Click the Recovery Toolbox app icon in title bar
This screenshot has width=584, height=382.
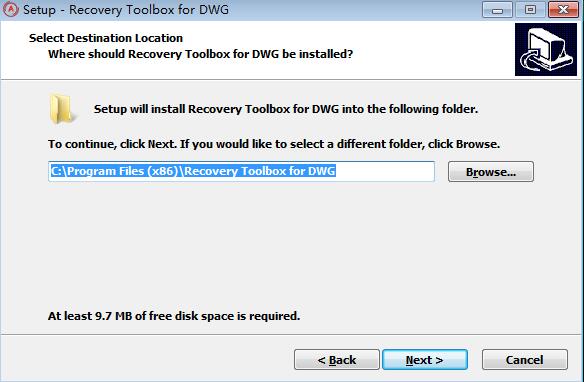(10, 9)
